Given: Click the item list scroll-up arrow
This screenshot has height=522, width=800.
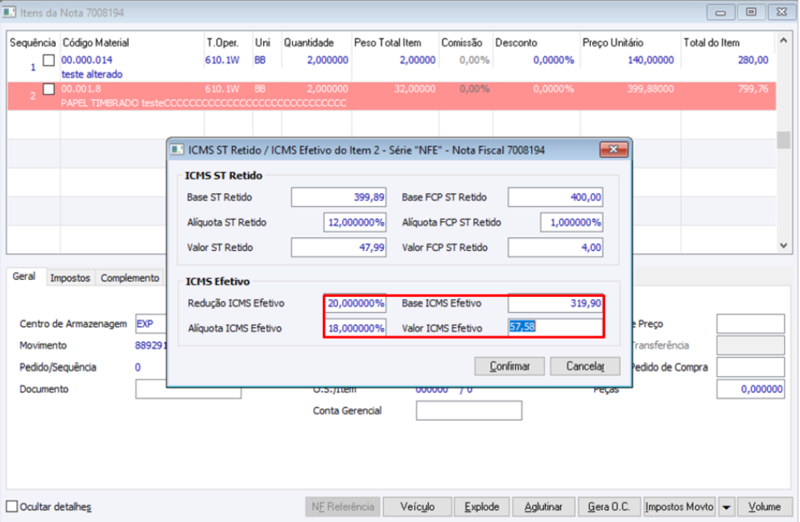Looking at the screenshot, I should pos(783,40).
